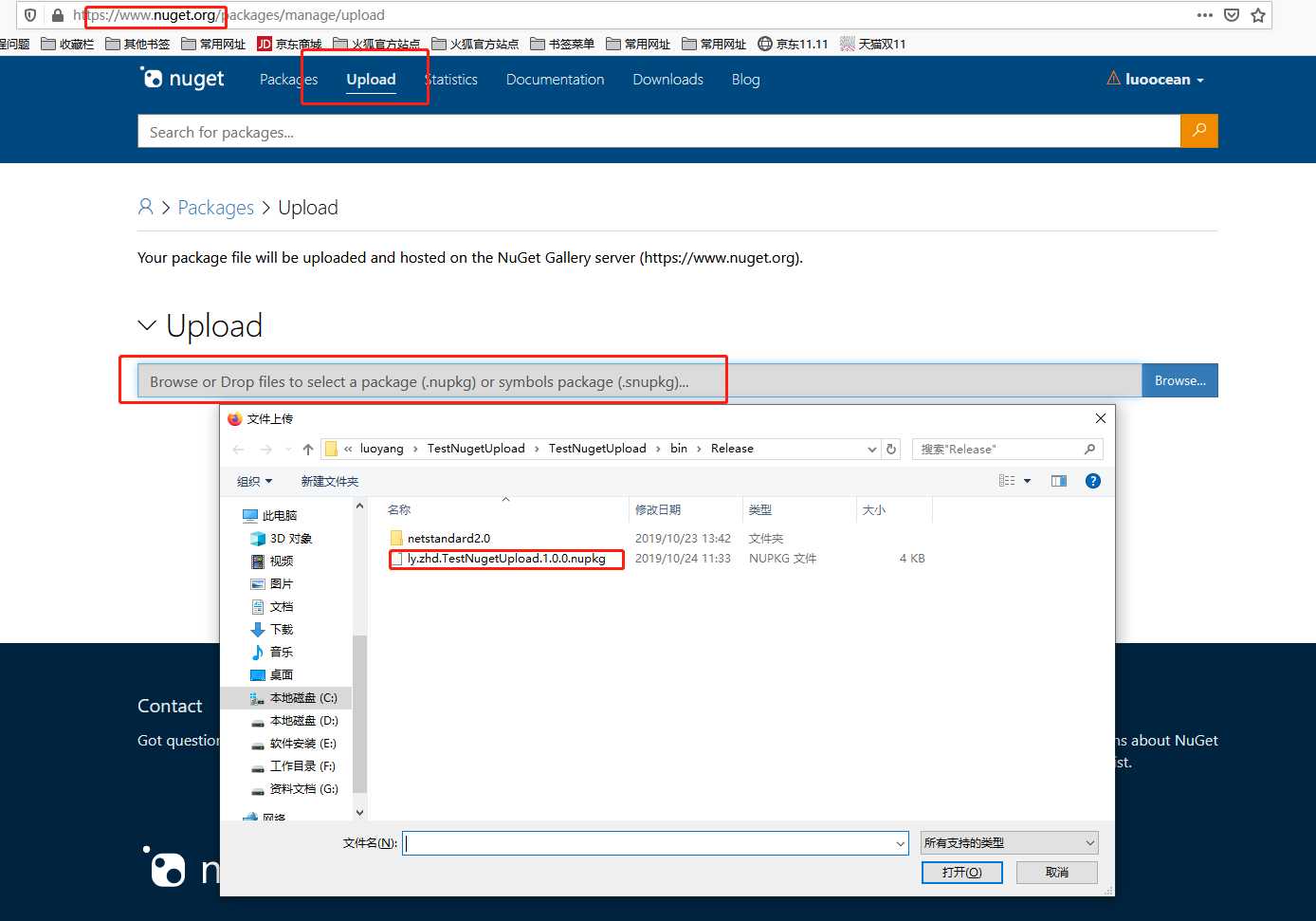Select 本地磁盘 (D:) drive
The image size is (1316, 921).
click(x=294, y=720)
